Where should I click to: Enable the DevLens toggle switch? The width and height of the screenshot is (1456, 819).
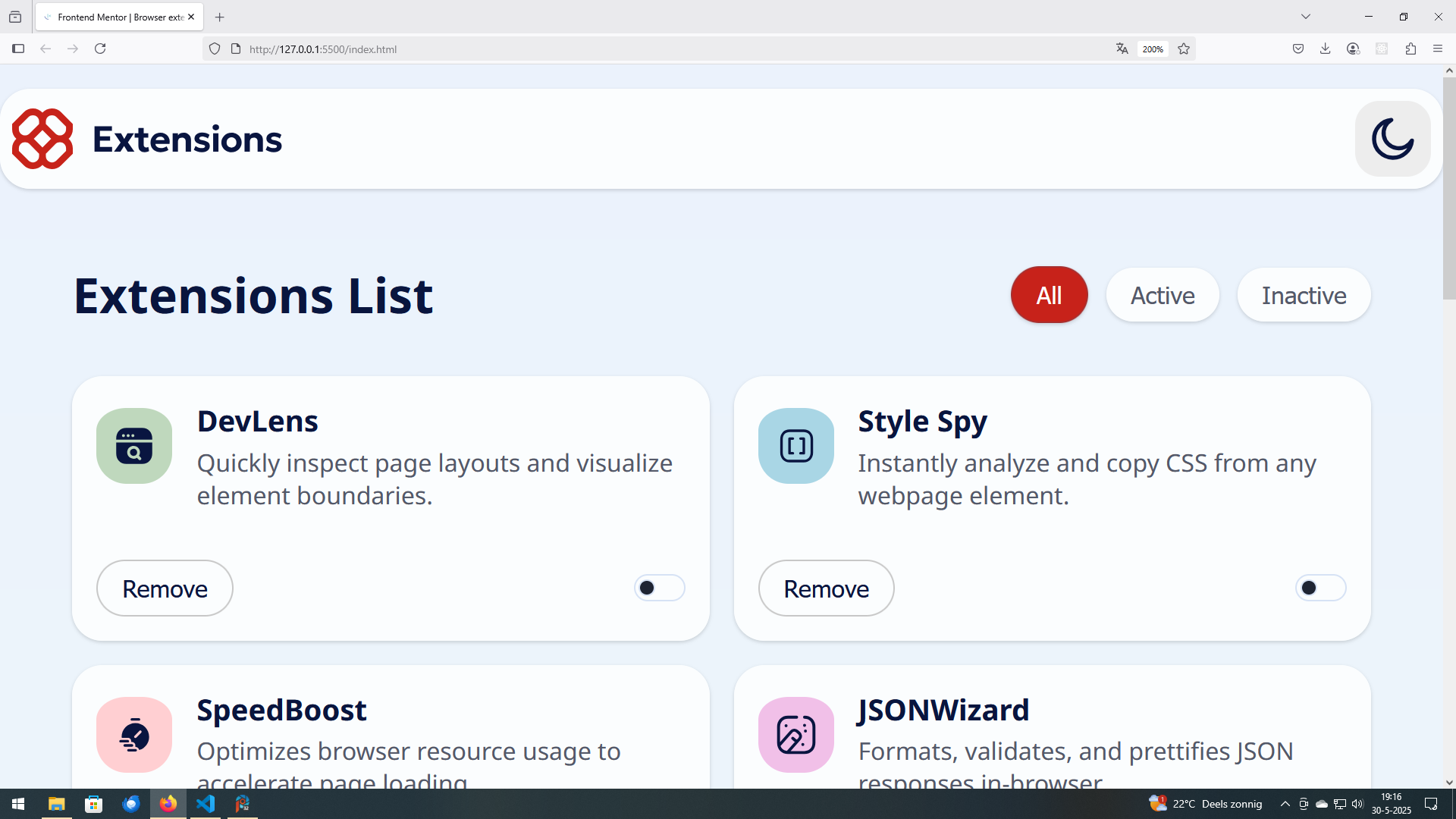pos(659,588)
